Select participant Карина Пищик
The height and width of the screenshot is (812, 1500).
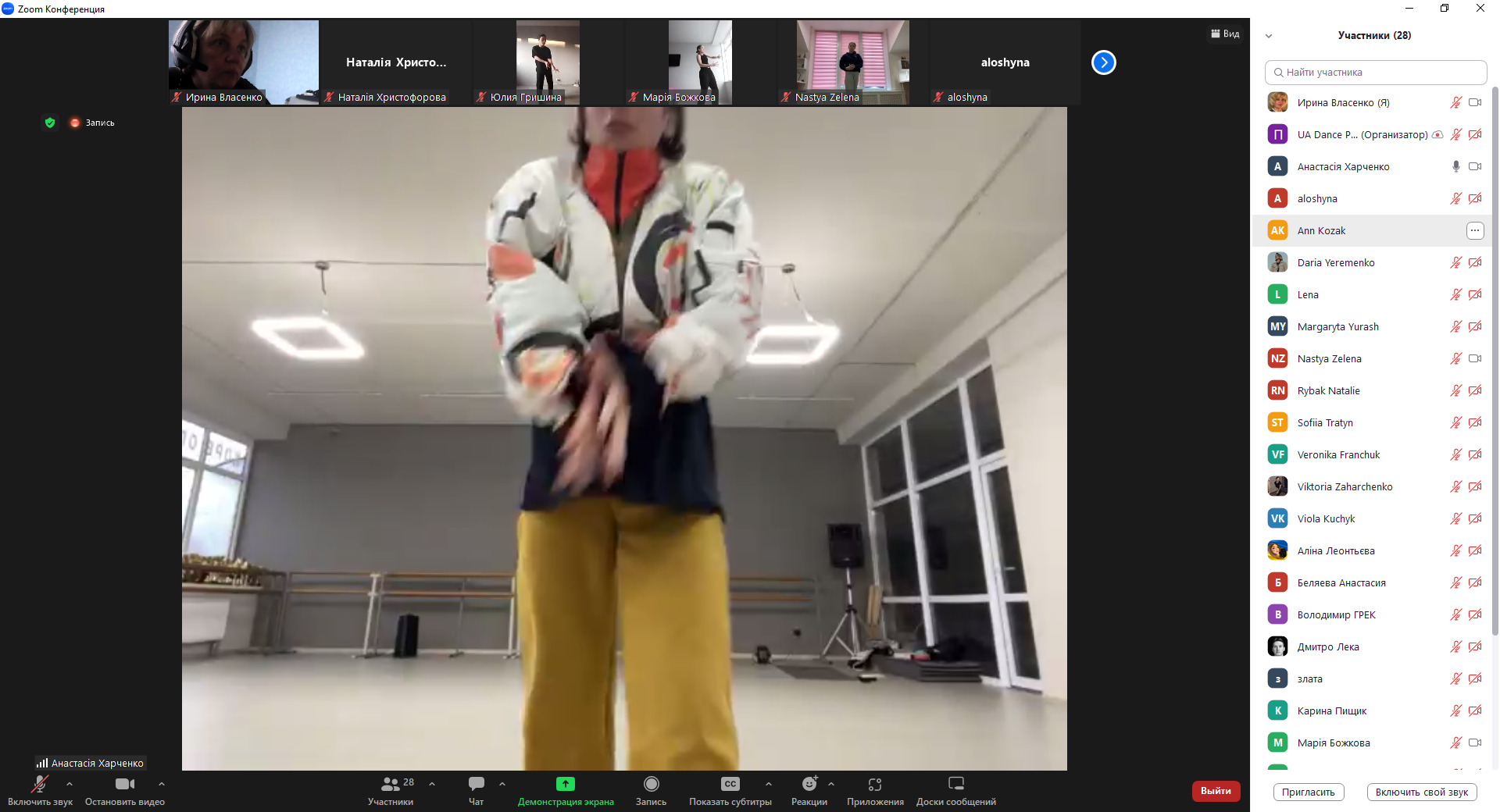1372,710
